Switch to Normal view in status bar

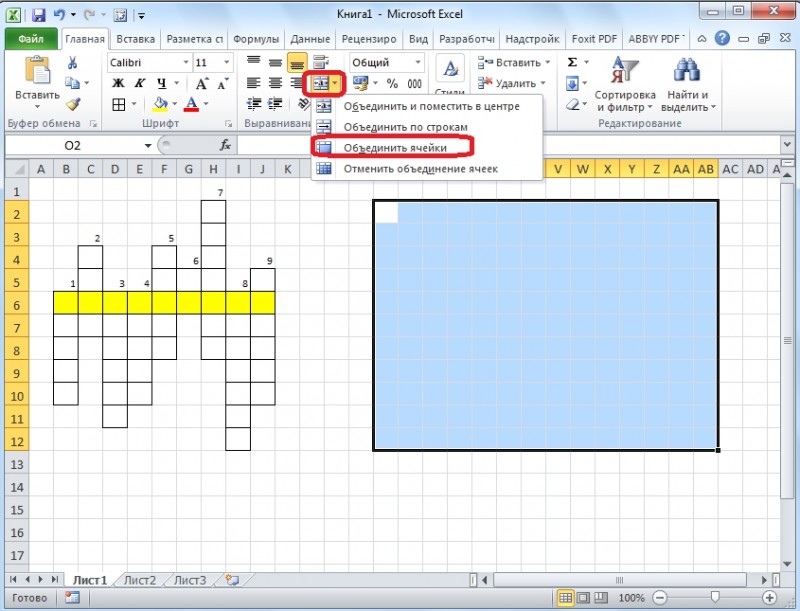(565, 597)
